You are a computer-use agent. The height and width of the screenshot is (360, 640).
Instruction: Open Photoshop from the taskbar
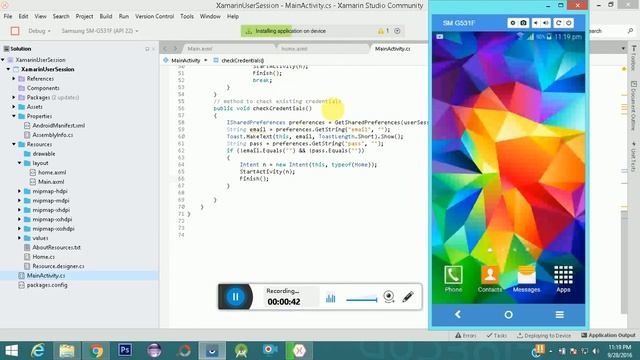coord(125,350)
